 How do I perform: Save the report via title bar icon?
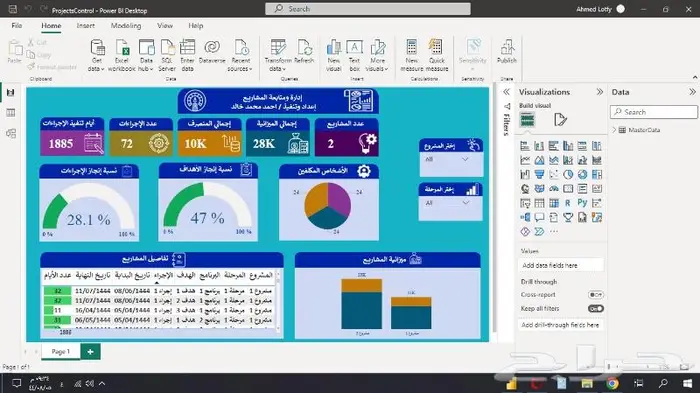click(x=13, y=9)
